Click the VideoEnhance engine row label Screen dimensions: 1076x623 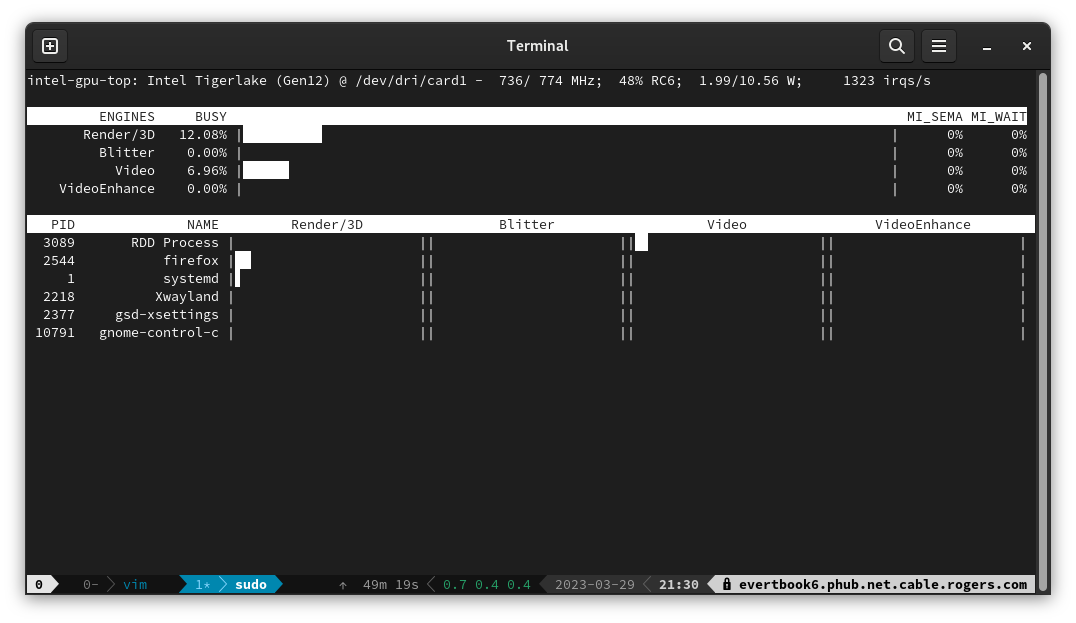pos(107,189)
